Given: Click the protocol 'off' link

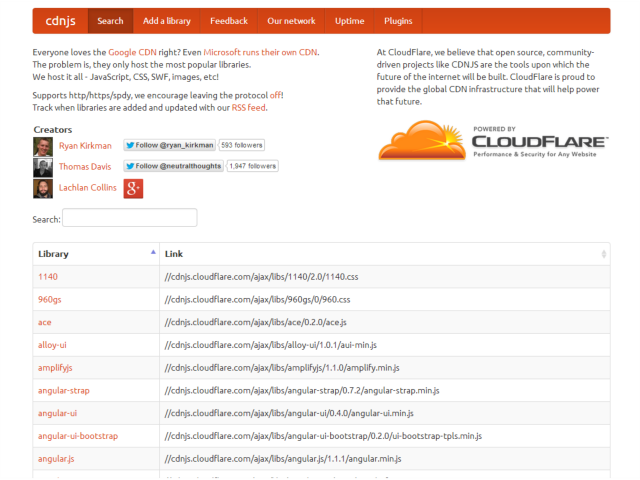Looking at the screenshot, I should coord(275,95).
